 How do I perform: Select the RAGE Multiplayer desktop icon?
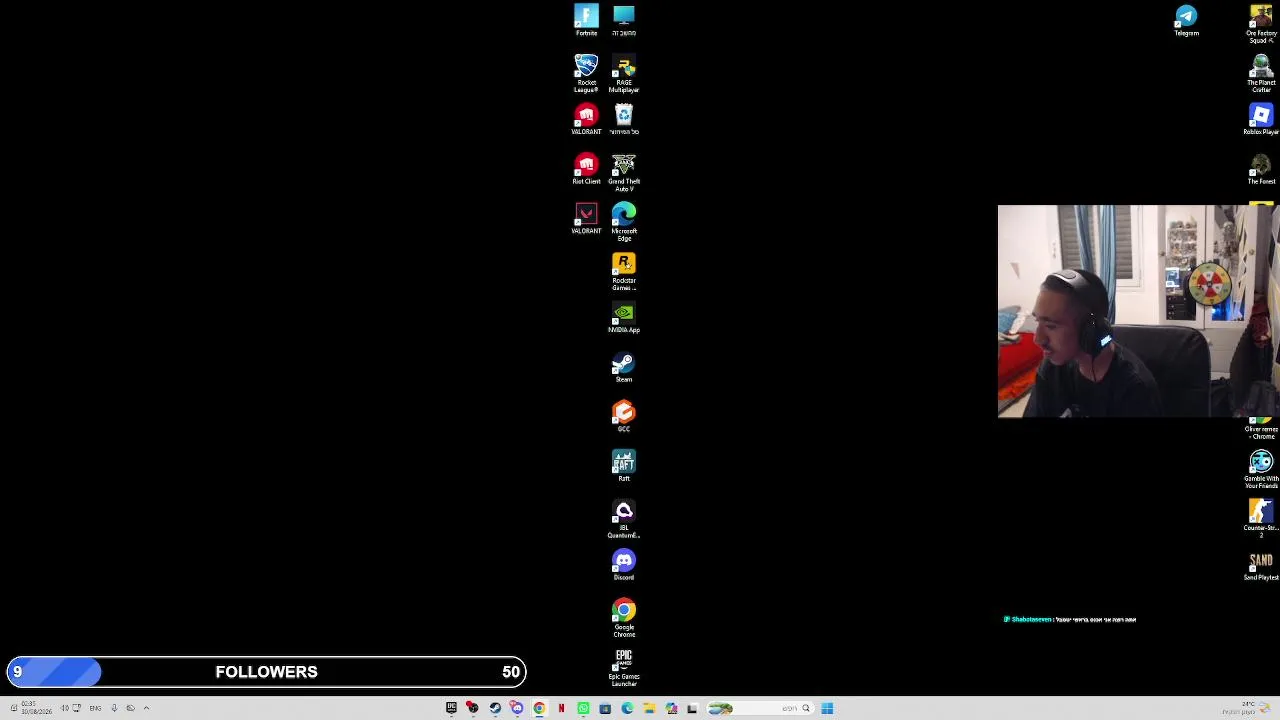pyautogui.click(x=623, y=73)
